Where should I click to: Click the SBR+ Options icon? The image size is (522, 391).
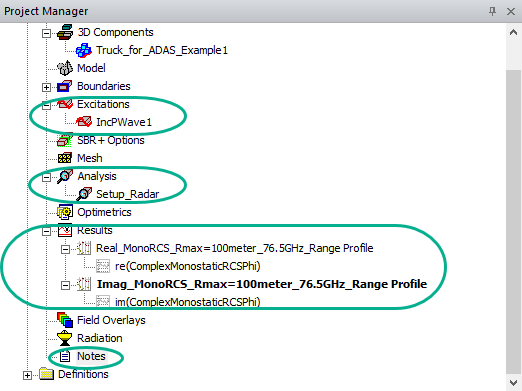[65, 140]
